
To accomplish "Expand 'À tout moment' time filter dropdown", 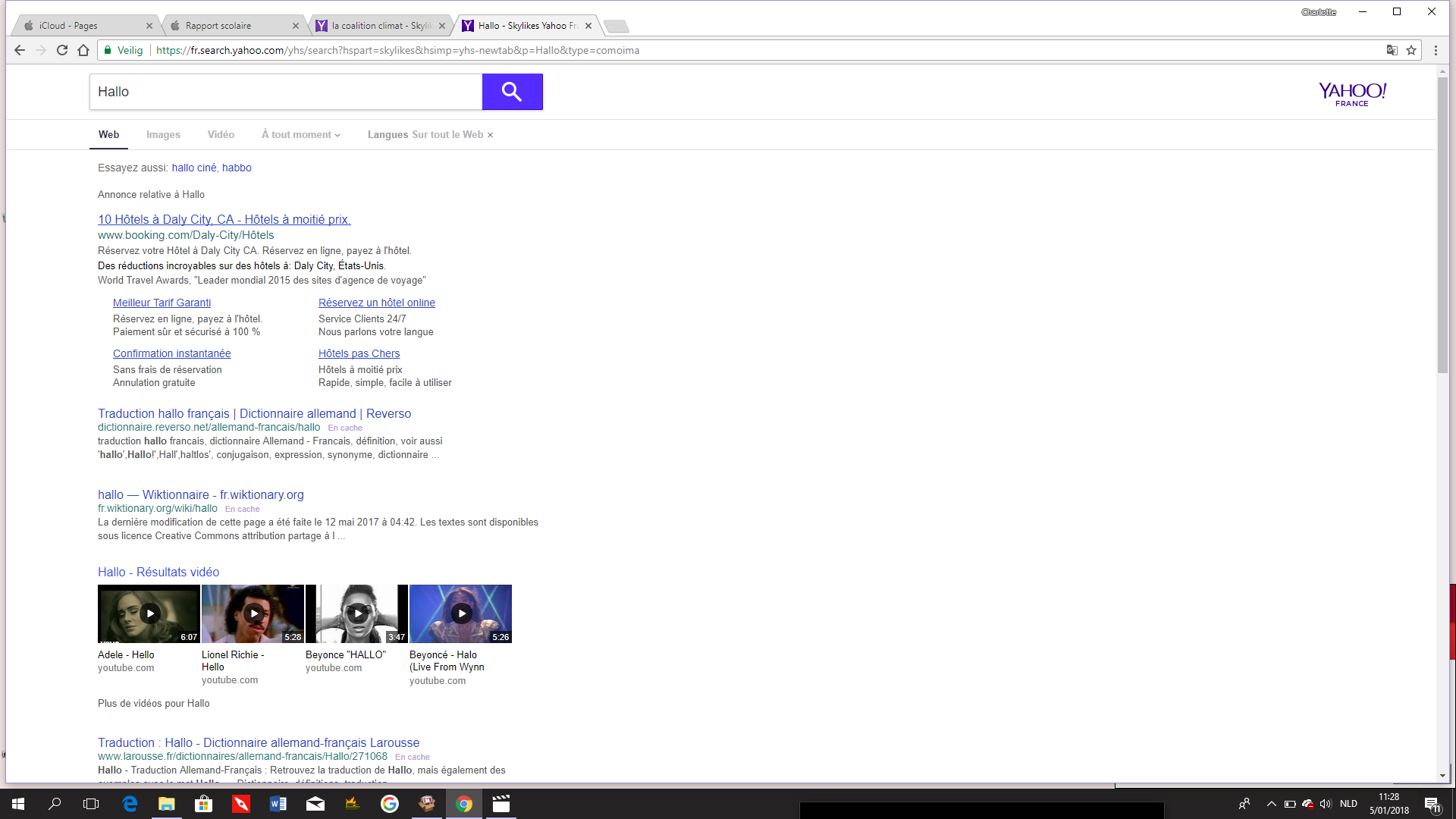I will coord(301,135).
